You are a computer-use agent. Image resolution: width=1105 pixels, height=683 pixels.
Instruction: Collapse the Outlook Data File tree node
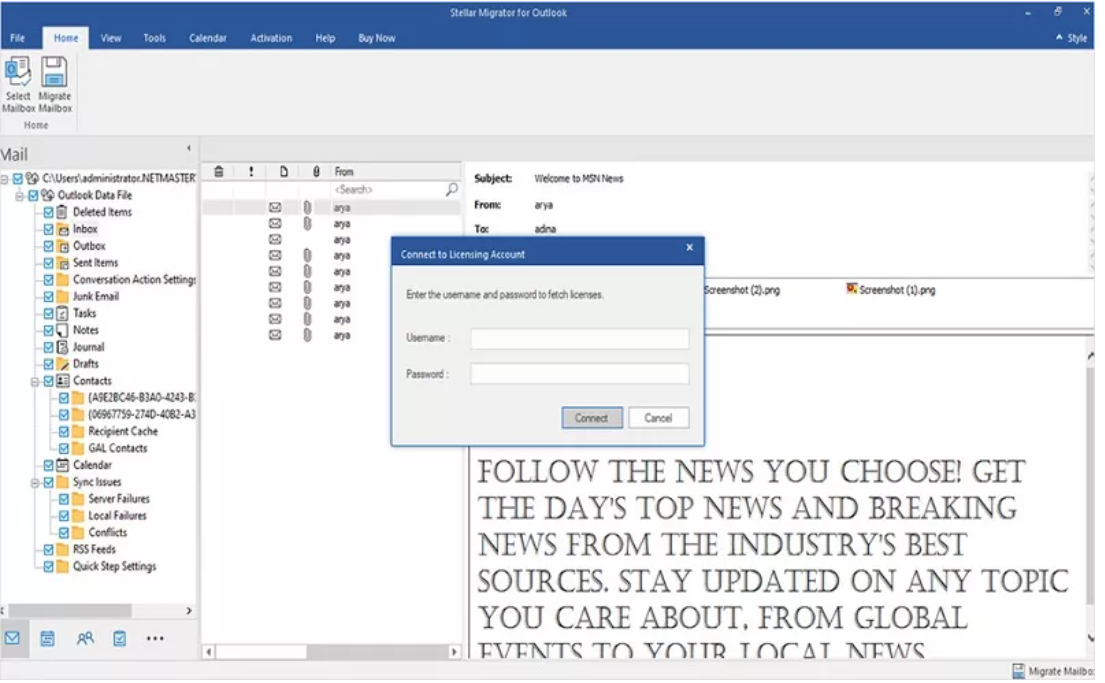[x=20, y=194]
